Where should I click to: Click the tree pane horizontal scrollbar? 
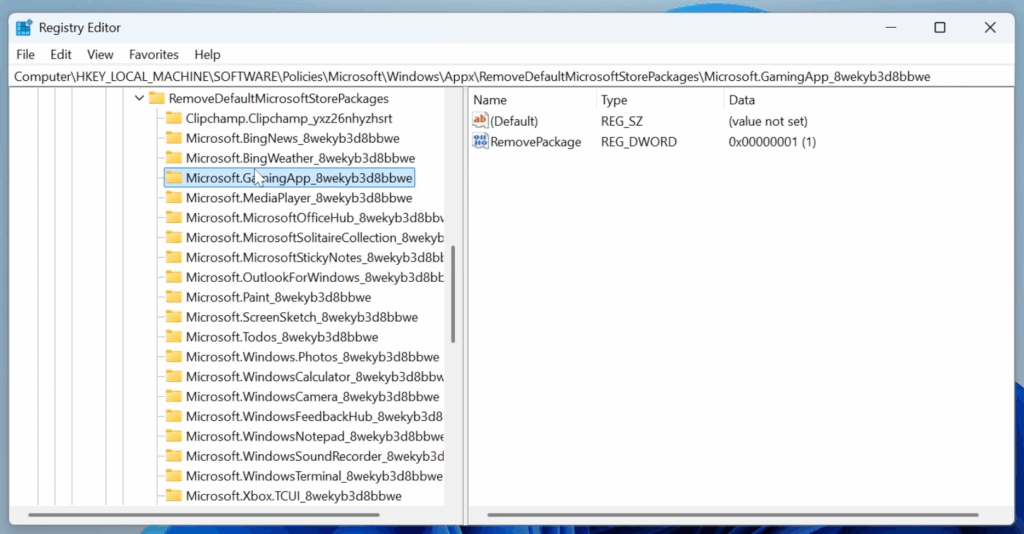[x=230, y=516]
